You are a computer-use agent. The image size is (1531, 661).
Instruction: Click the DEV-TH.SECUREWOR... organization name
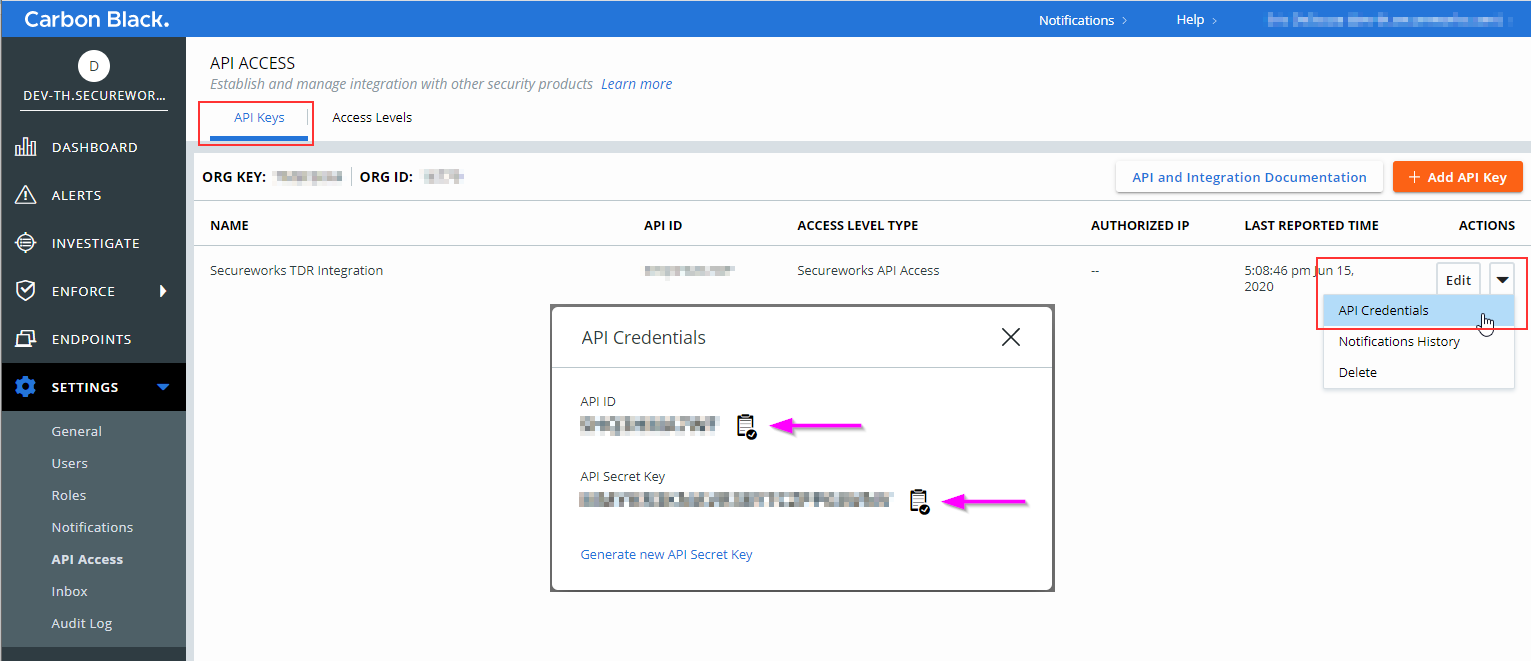pyautogui.click(x=94, y=97)
